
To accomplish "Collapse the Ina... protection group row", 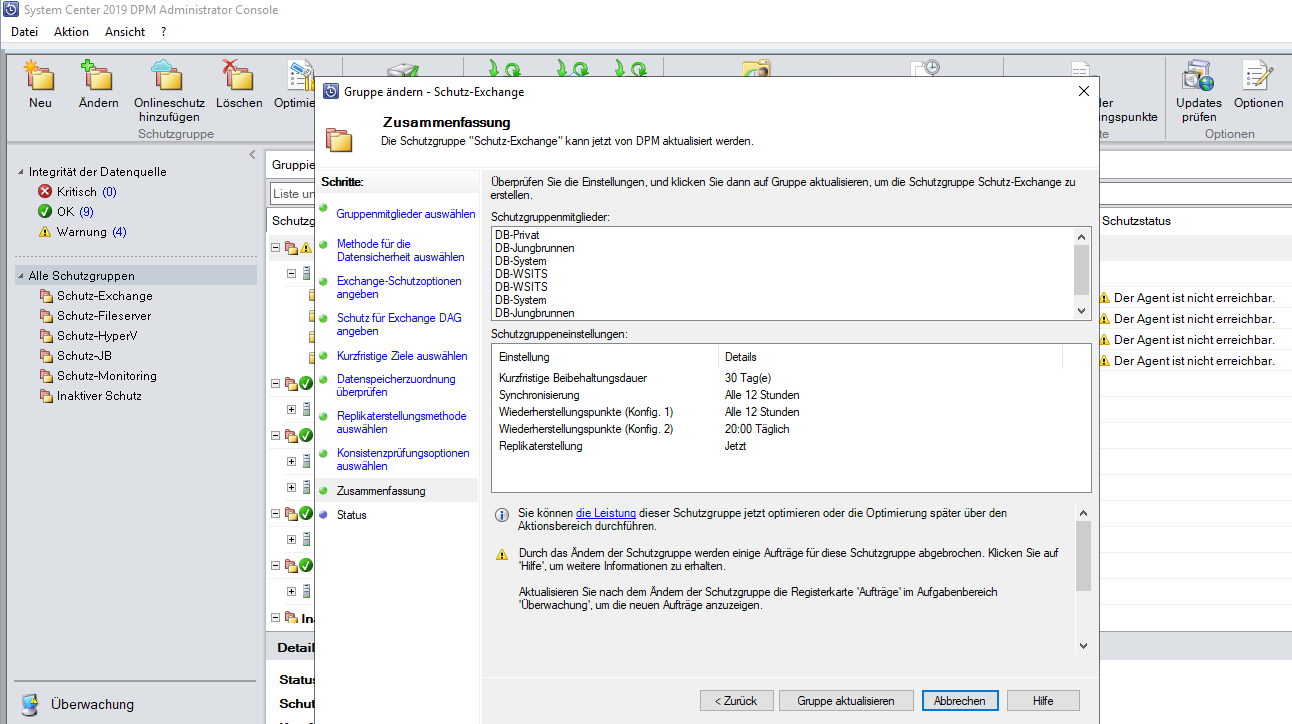I will point(276,618).
